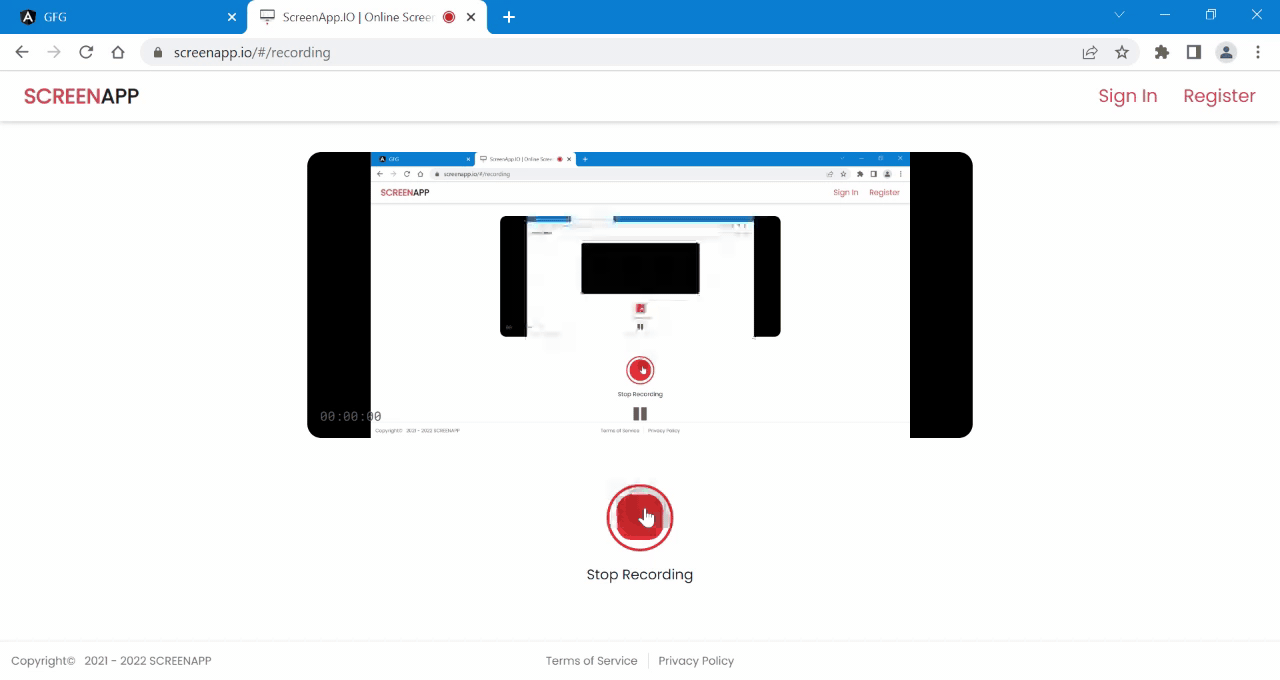
Task: Toggle the browser side panel
Action: tap(1193, 52)
